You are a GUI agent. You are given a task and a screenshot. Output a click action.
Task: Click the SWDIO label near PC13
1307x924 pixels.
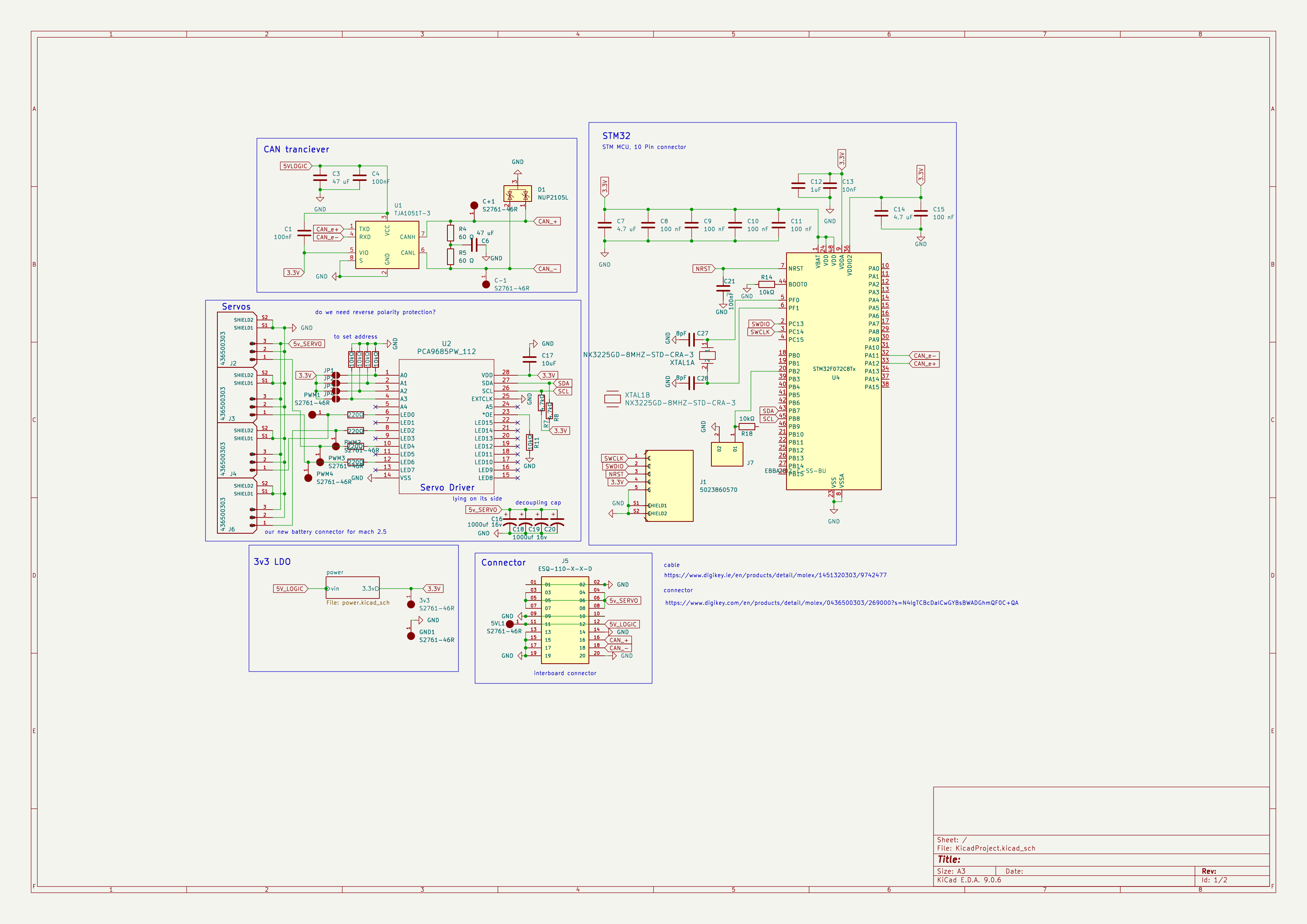(761, 324)
